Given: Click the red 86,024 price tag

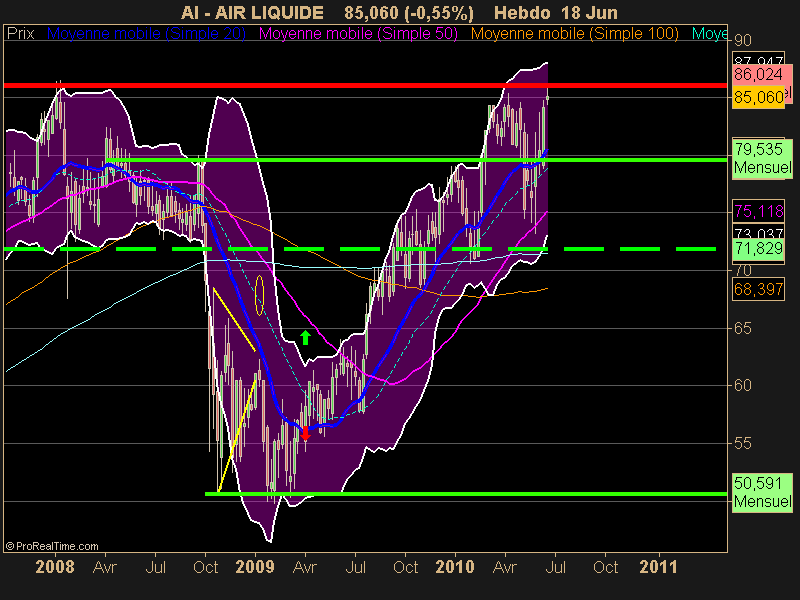Looking at the screenshot, I should pyautogui.click(x=758, y=75).
